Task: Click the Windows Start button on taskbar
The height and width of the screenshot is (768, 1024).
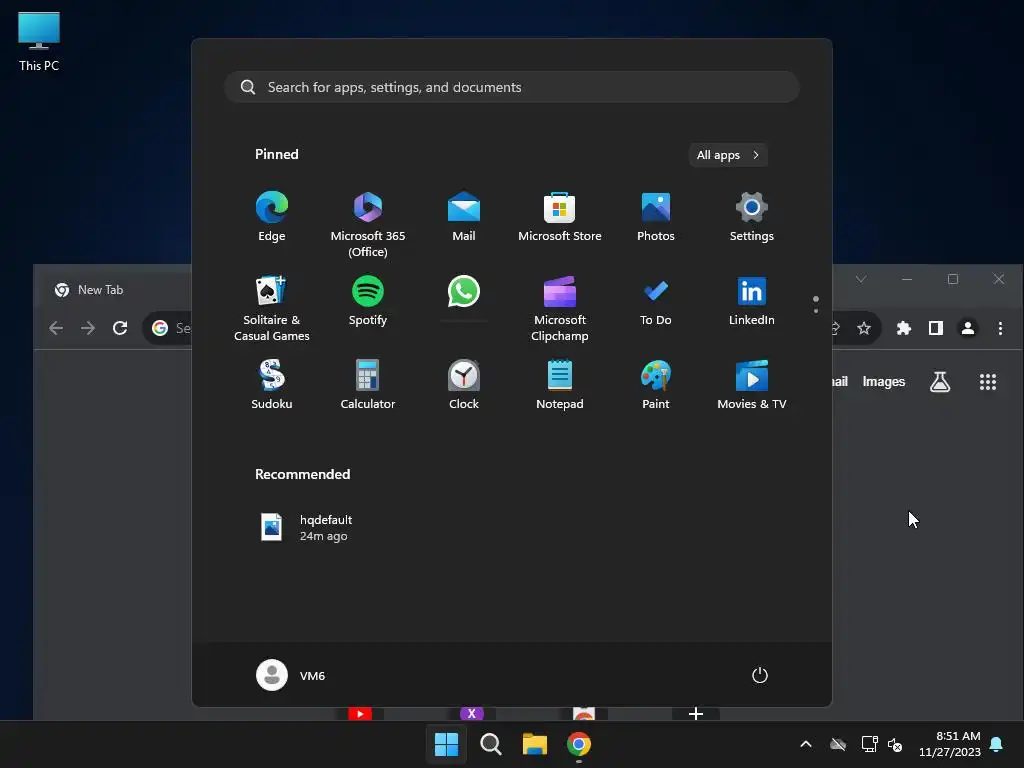Action: click(x=446, y=744)
